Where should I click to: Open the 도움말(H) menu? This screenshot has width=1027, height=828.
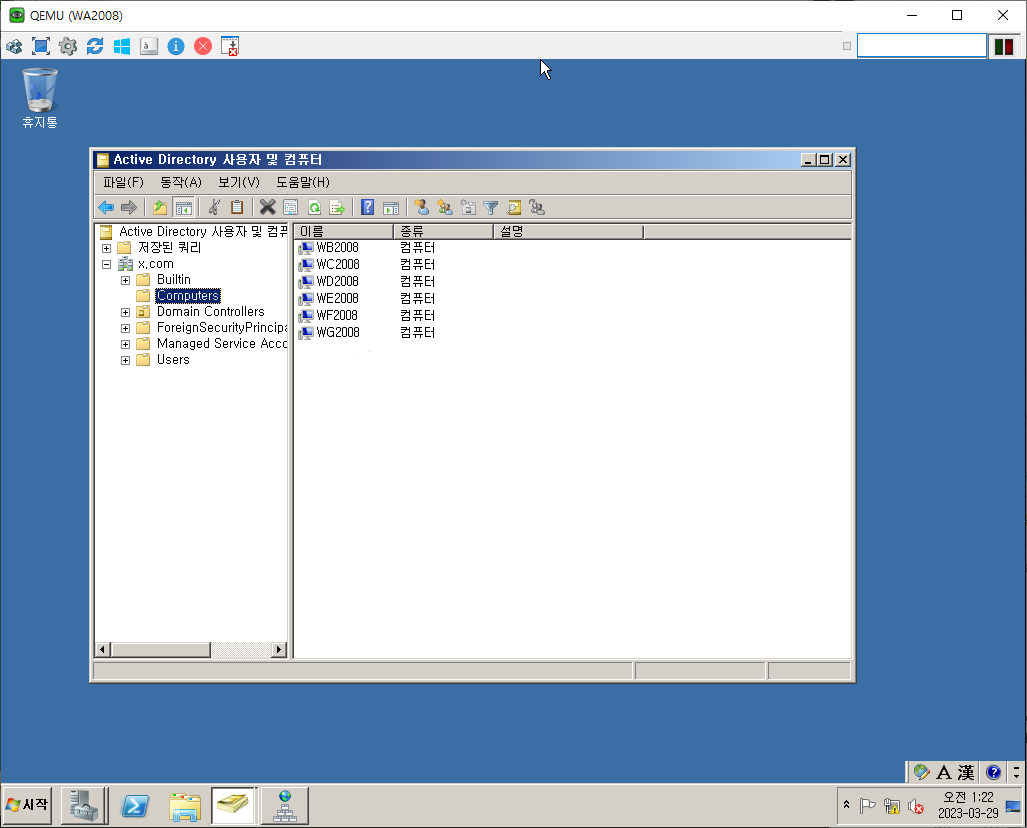tap(303, 182)
